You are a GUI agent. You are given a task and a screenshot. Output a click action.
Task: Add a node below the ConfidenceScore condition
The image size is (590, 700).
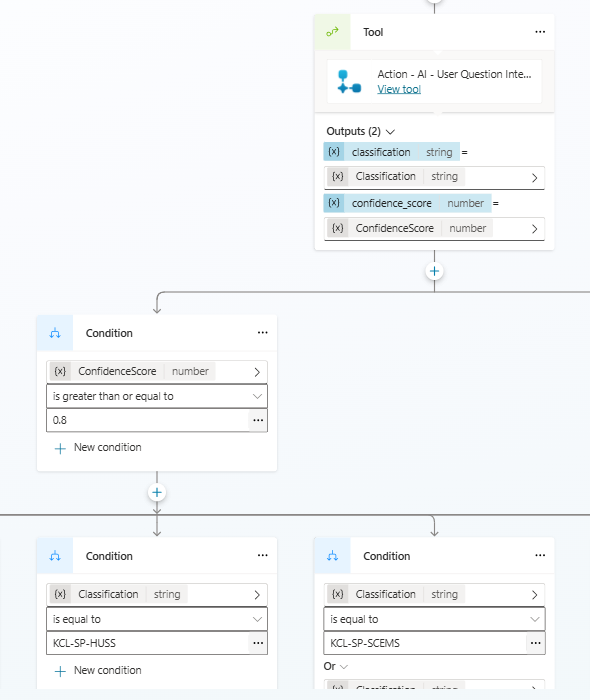(157, 492)
